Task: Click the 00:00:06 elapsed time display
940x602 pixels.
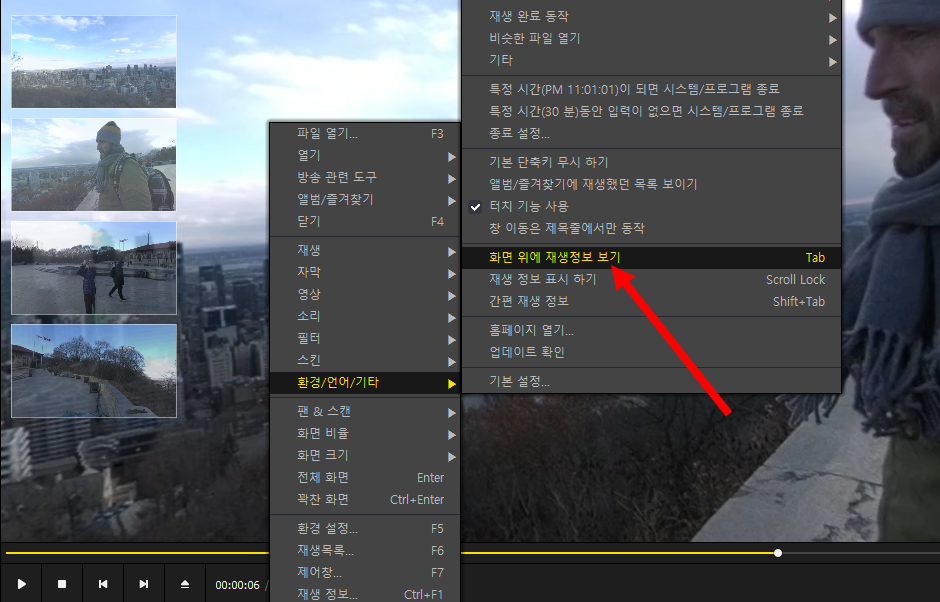Action: pyautogui.click(x=237, y=585)
